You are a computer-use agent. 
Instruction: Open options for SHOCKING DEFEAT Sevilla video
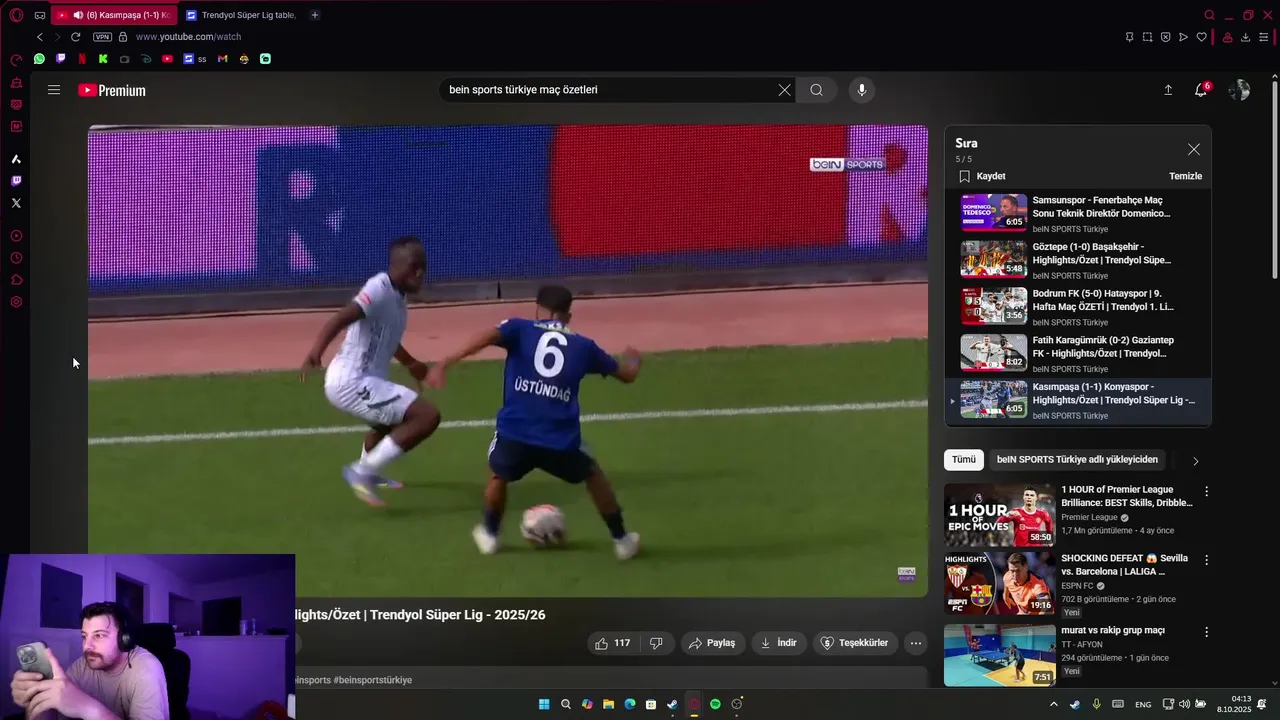(x=1206, y=560)
